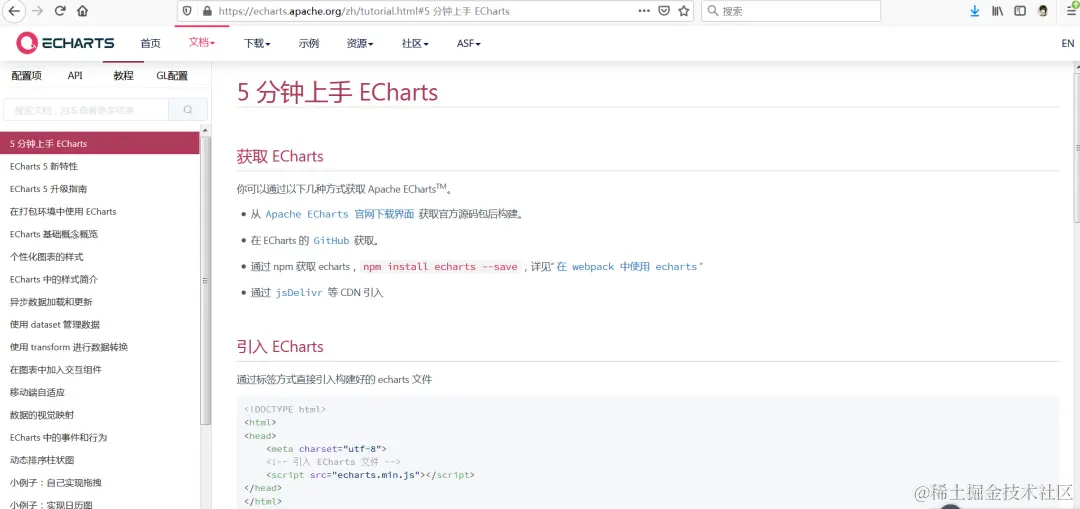
Task: Open the downloads arrow icon
Action: tap(975, 11)
